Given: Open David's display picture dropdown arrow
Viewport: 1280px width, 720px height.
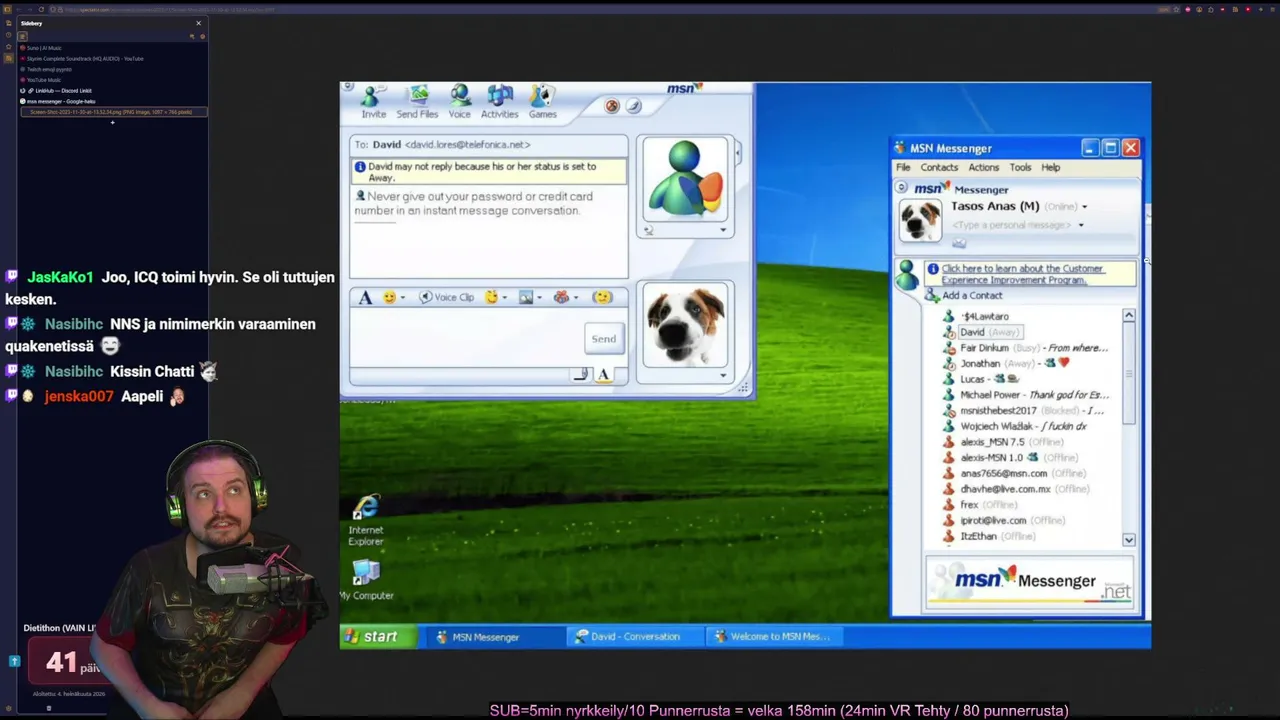Looking at the screenshot, I should [723, 230].
